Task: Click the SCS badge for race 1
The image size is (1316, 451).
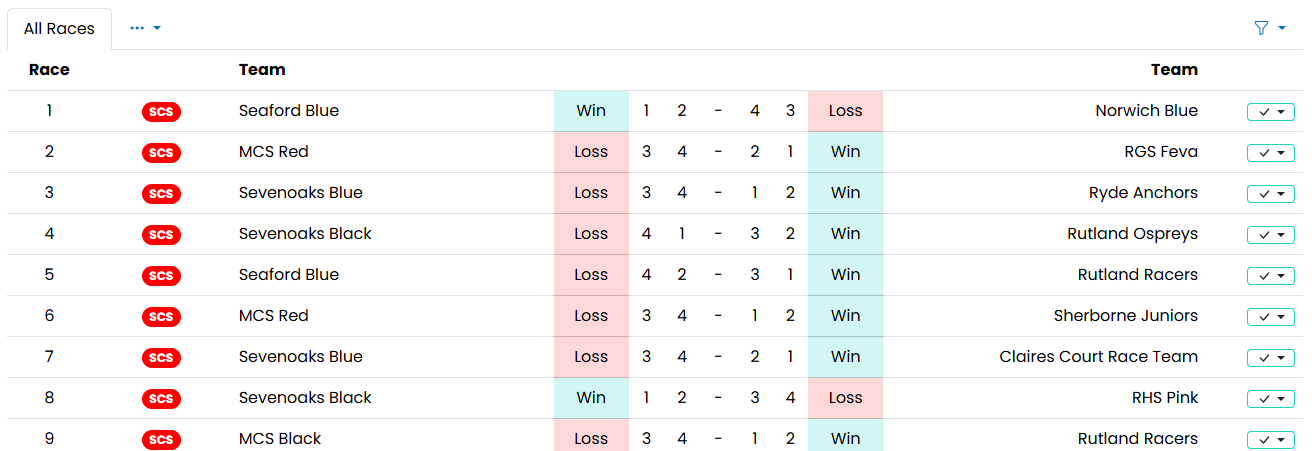Action: [161, 112]
